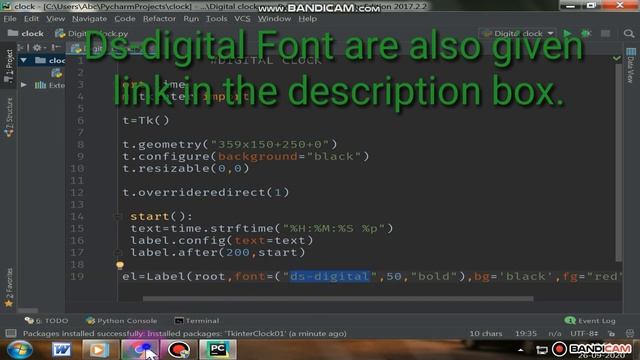Click the selected text ds-digital in code
The width and height of the screenshot is (640, 360).
click(330, 276)
